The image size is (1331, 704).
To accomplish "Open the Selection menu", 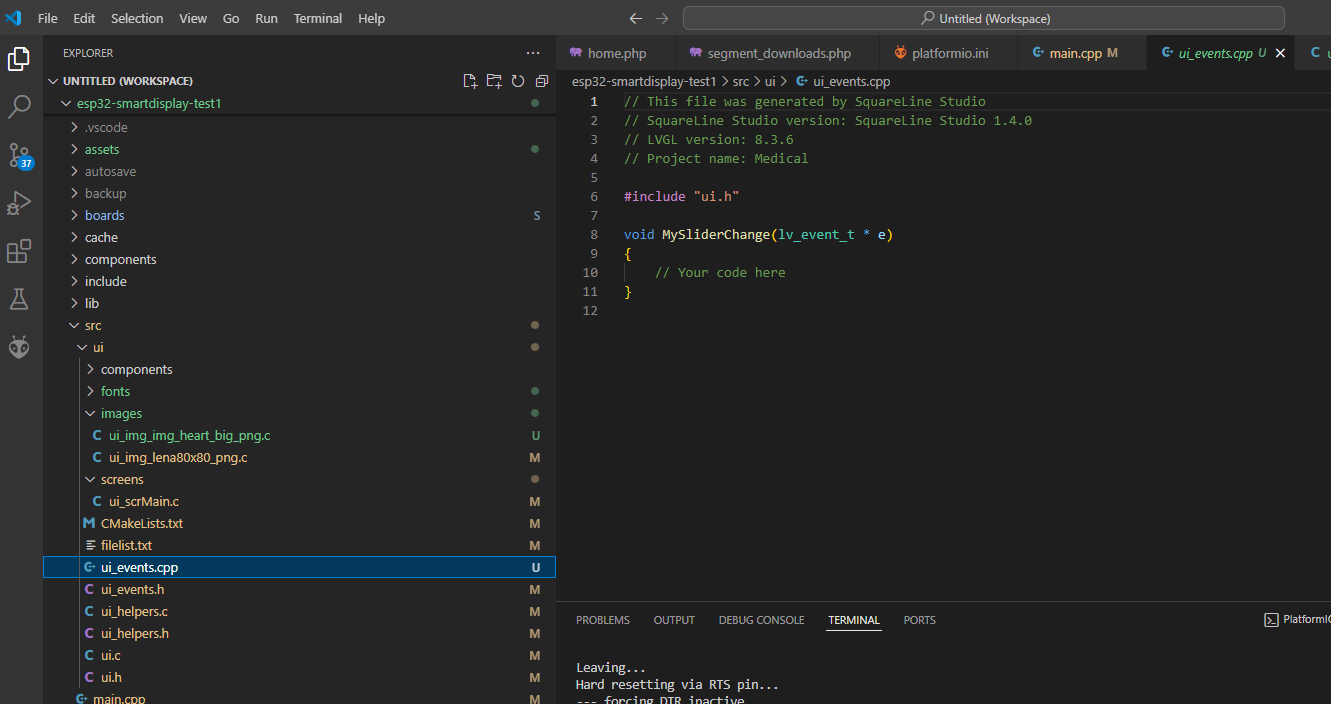I will [x=137, y=18].
